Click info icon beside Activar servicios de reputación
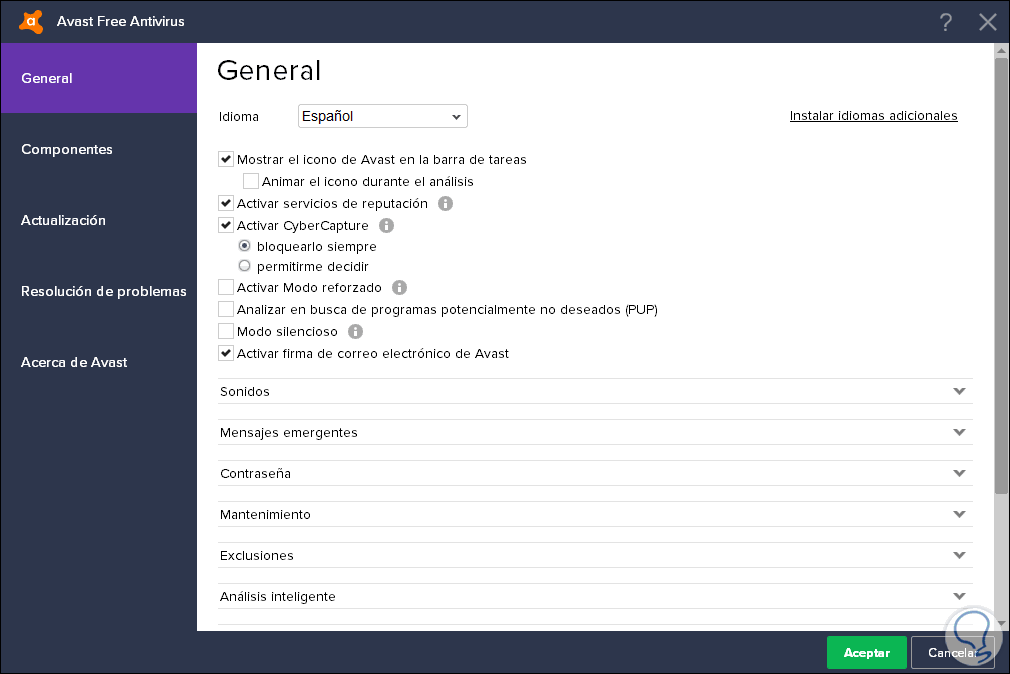The height and width of the screenshot is (674, 1010). click(446, 204)
